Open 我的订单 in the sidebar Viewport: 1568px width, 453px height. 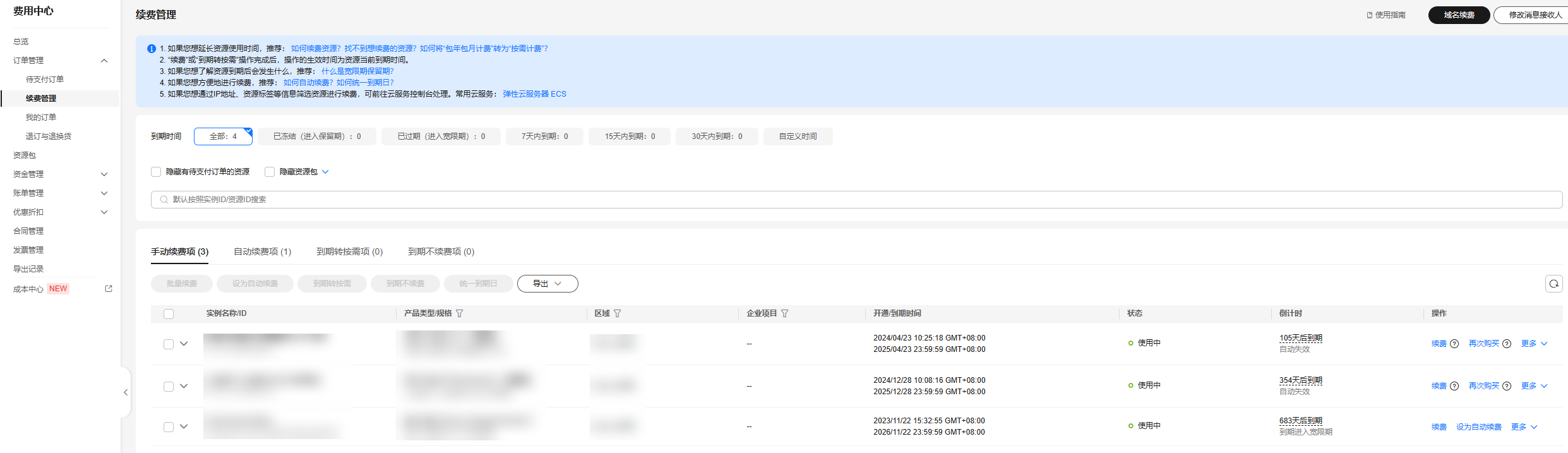click(41, 118)
